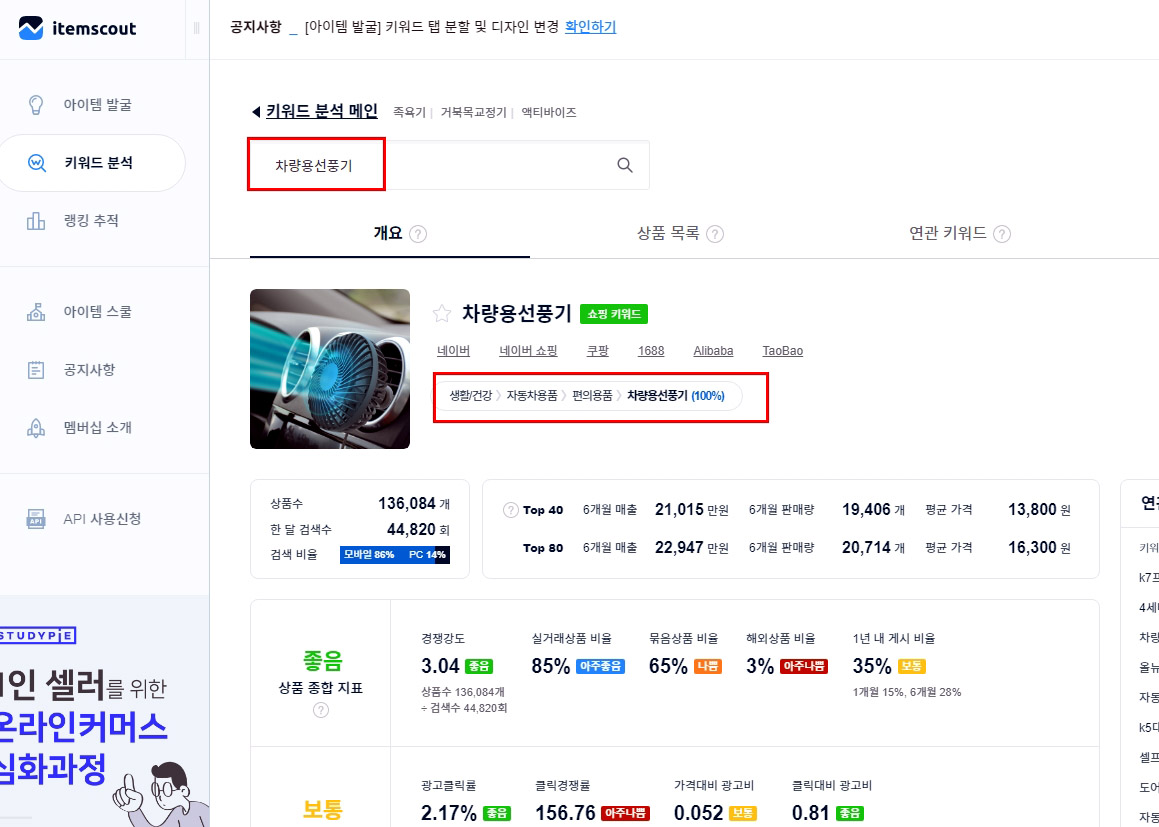
Task: Click the 아주좋음 badge beside 85%
Action: click(600, 666)
